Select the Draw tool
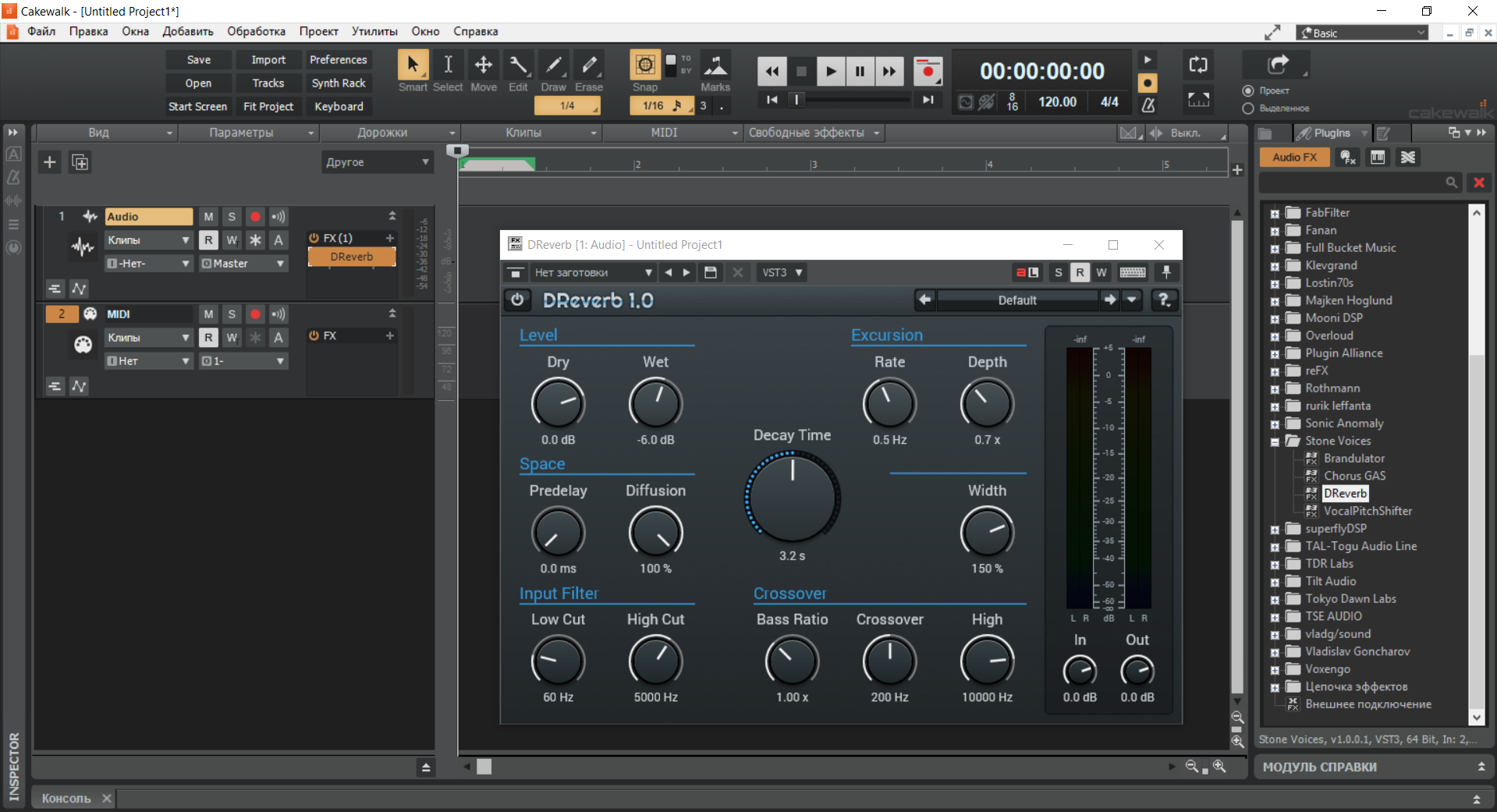1497x812 pixels. [553, 65]
